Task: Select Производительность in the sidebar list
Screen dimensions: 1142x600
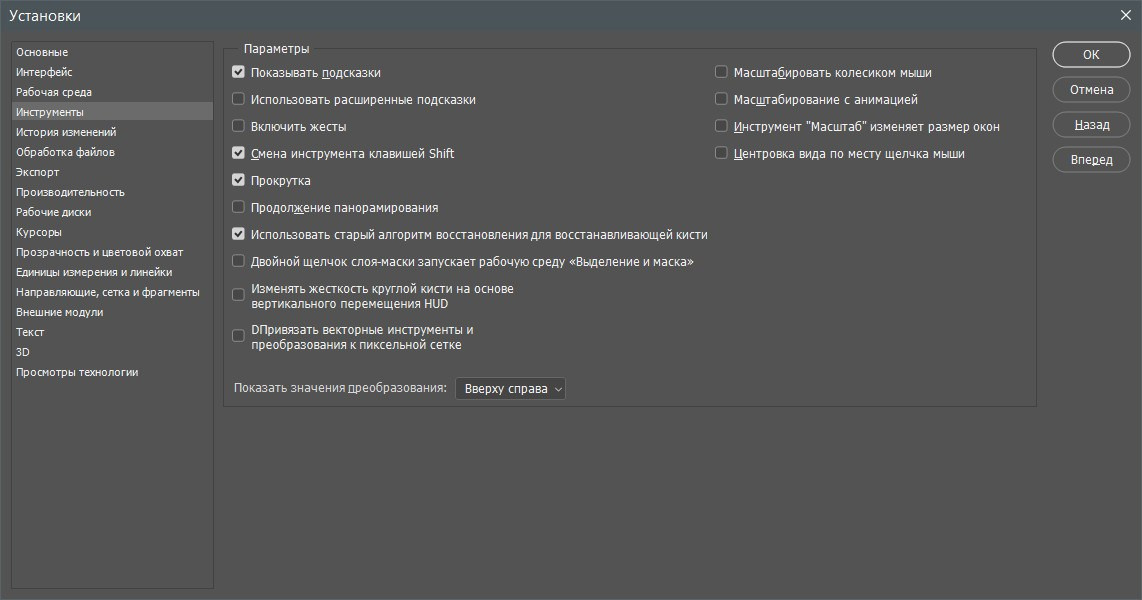Action: [70, 192]
